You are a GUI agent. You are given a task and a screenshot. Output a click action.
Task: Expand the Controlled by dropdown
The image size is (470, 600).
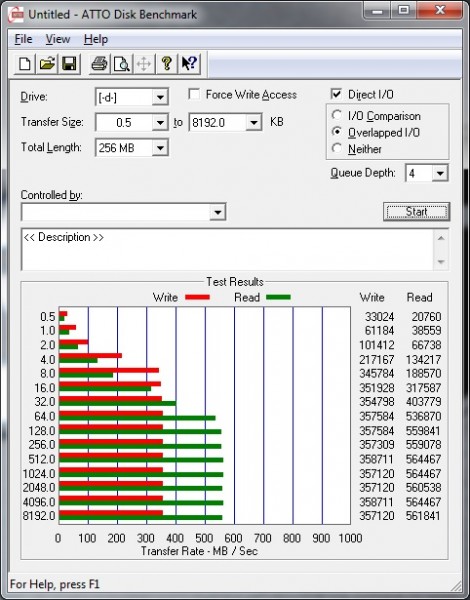coord(217,212)
